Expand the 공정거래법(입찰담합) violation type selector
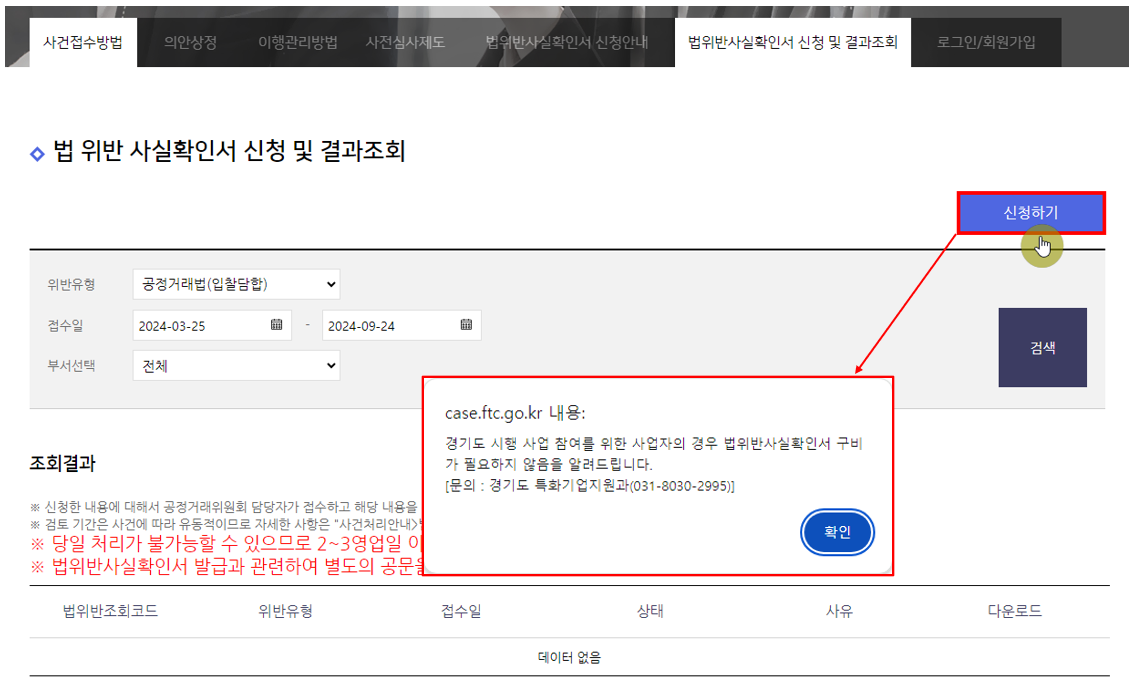1134x684 pixels. (235, 284)
